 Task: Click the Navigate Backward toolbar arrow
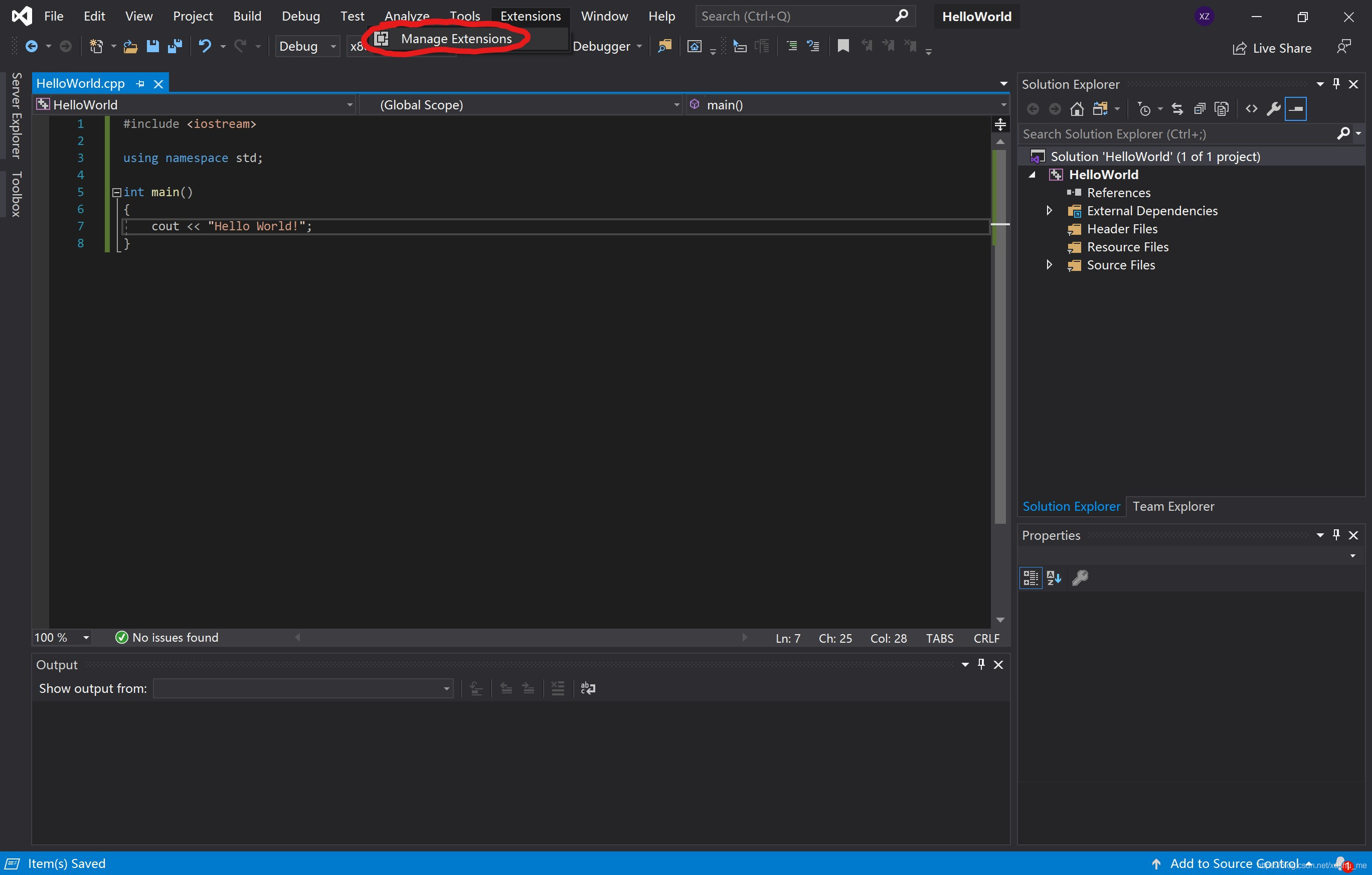(31, 46)
